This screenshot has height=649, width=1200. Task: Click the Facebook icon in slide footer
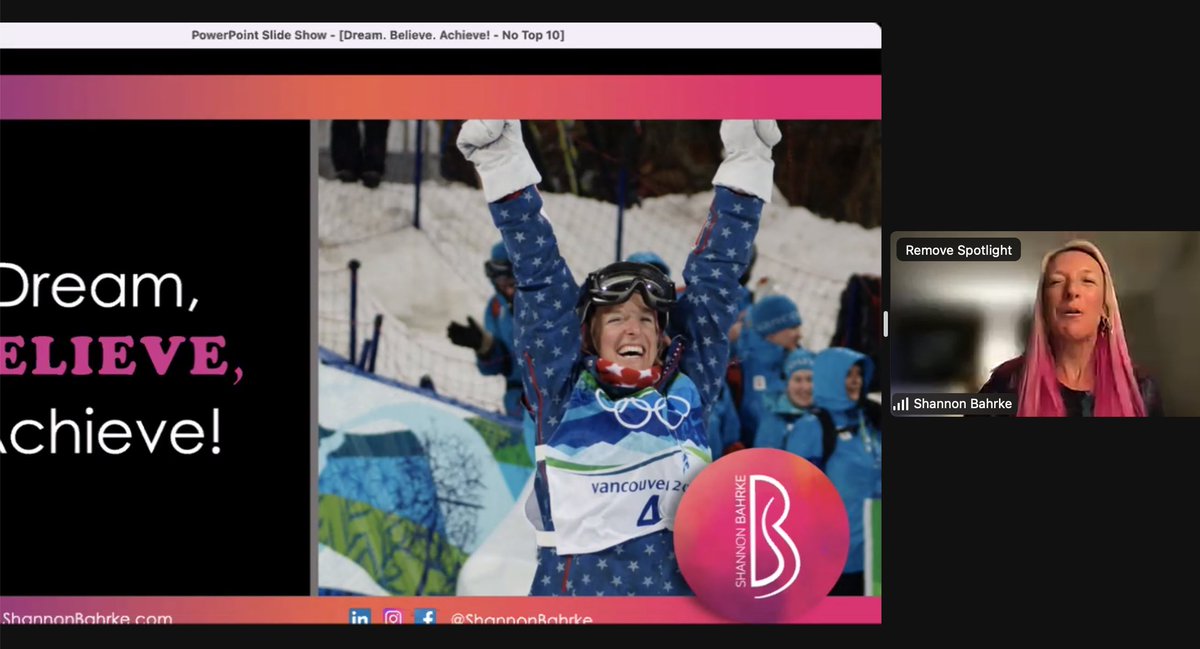point(425,617)
